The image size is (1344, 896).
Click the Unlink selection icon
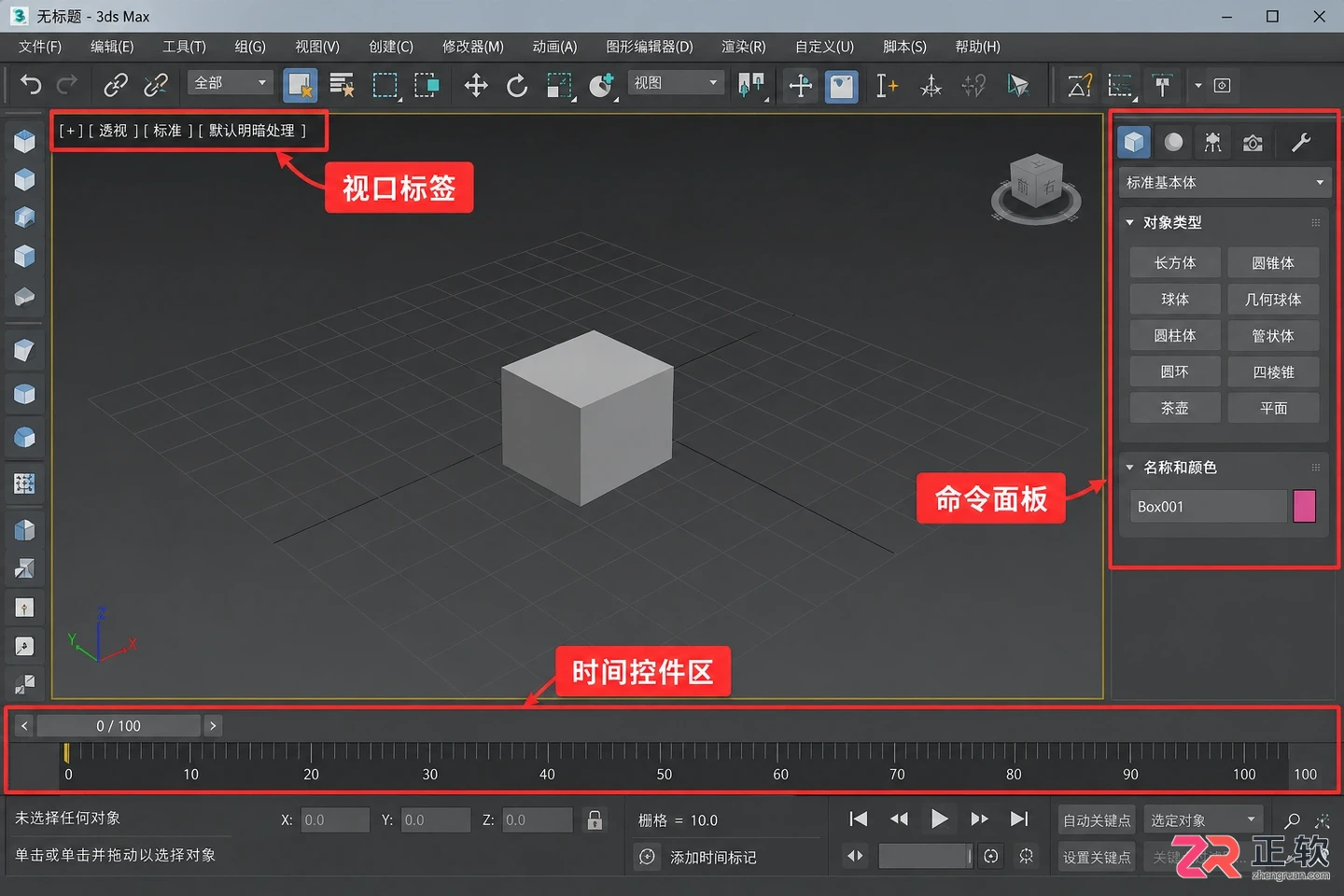click(x=156, y=85)
